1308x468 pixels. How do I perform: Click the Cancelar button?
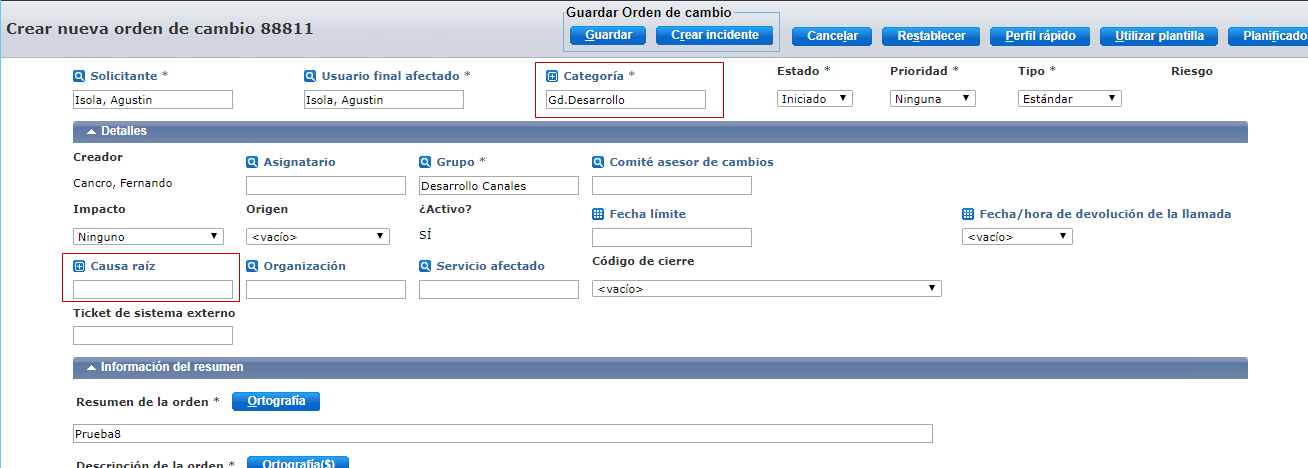(832, 36)
